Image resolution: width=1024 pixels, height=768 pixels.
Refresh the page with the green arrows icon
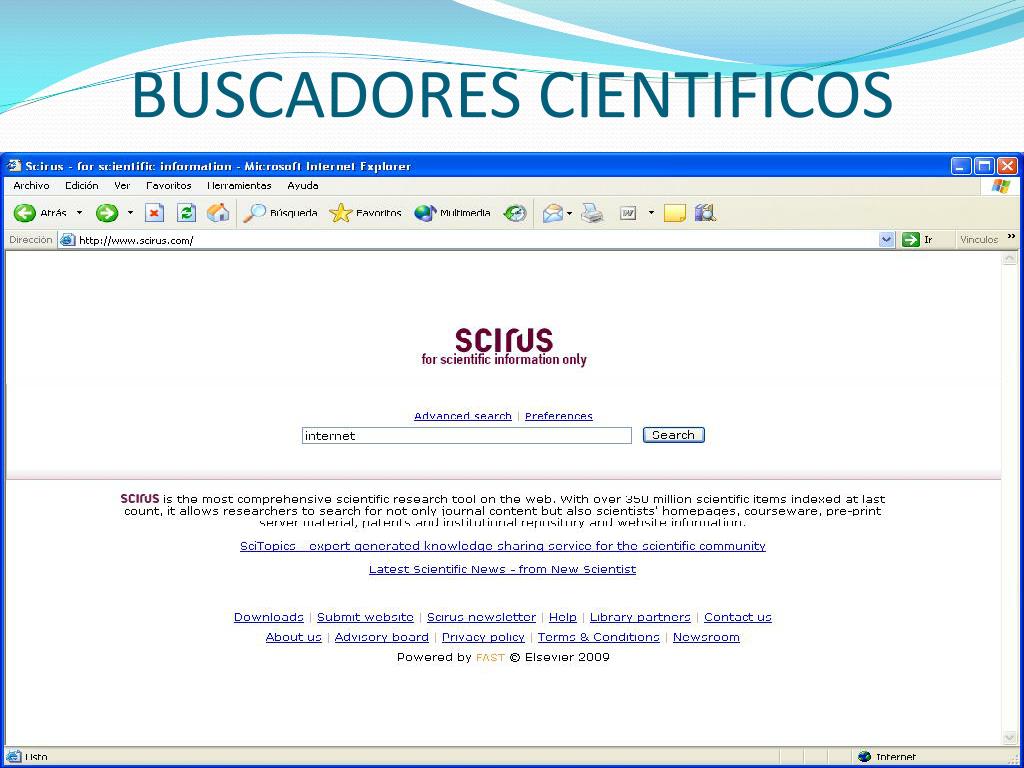(x=186, y=213)
